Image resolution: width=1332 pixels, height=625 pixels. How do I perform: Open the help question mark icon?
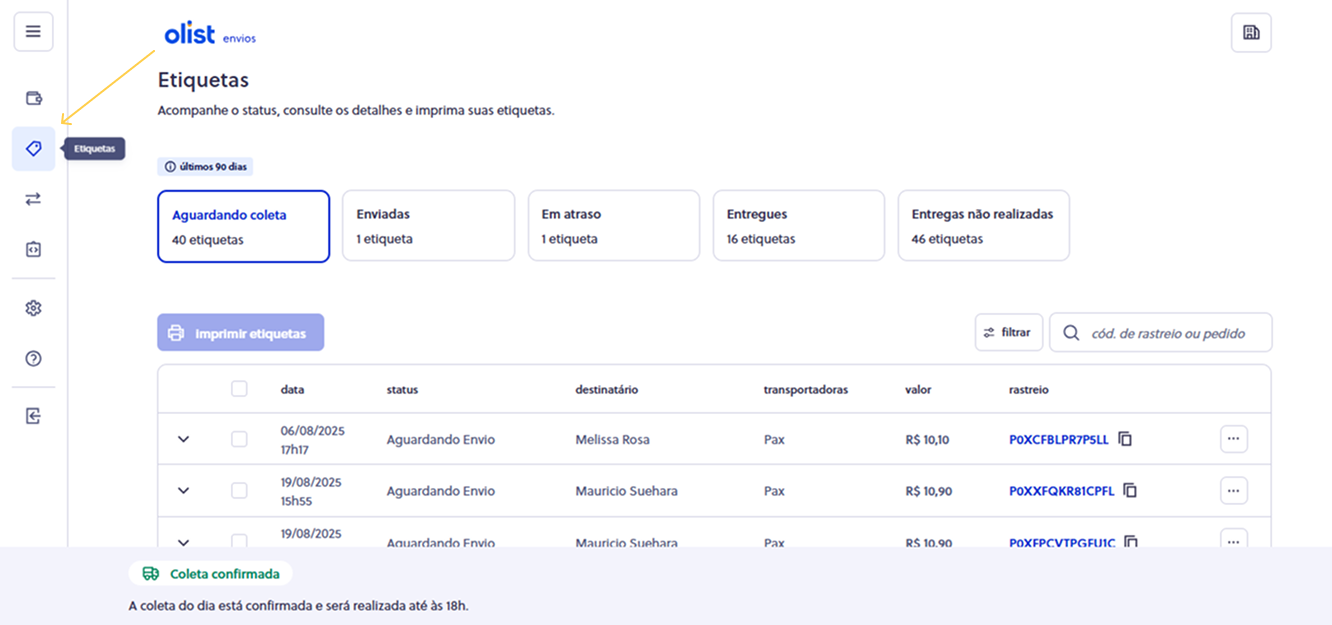[33, 358]
